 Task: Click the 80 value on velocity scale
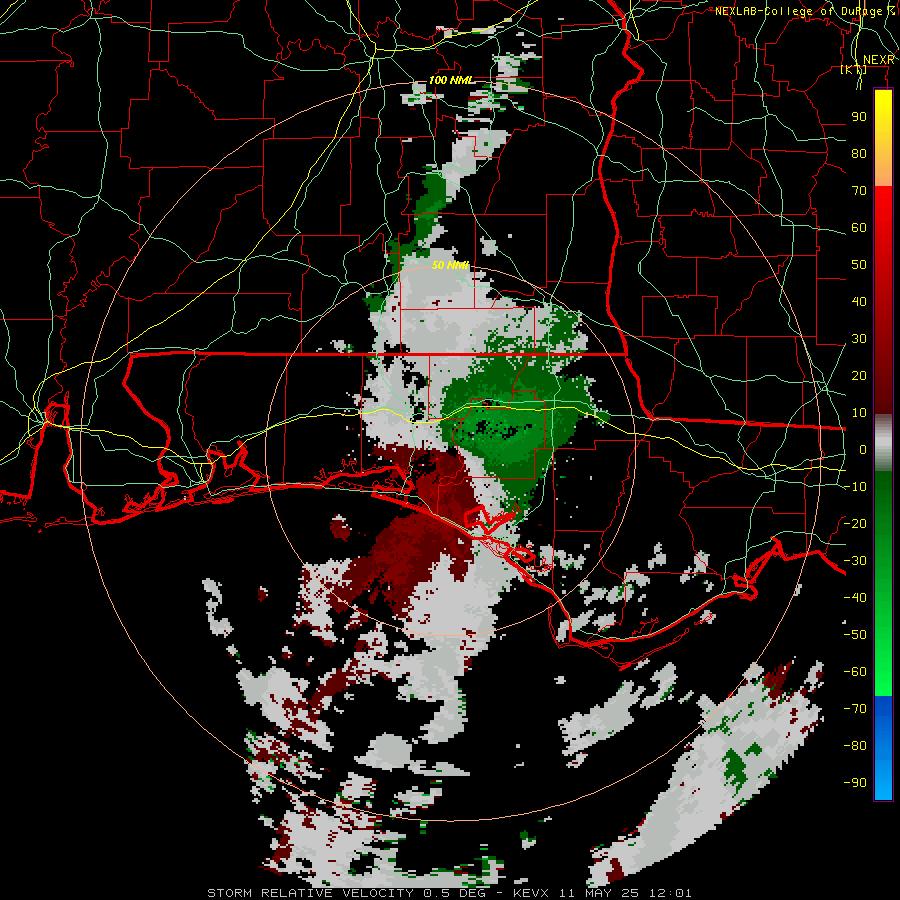tap(859, 154)
